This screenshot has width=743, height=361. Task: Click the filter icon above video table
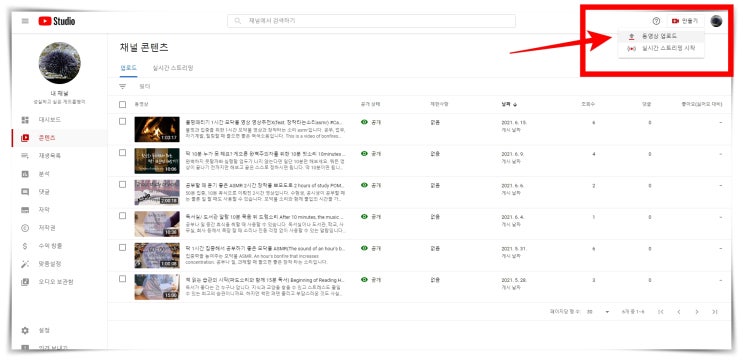click(x=123, y=86)
